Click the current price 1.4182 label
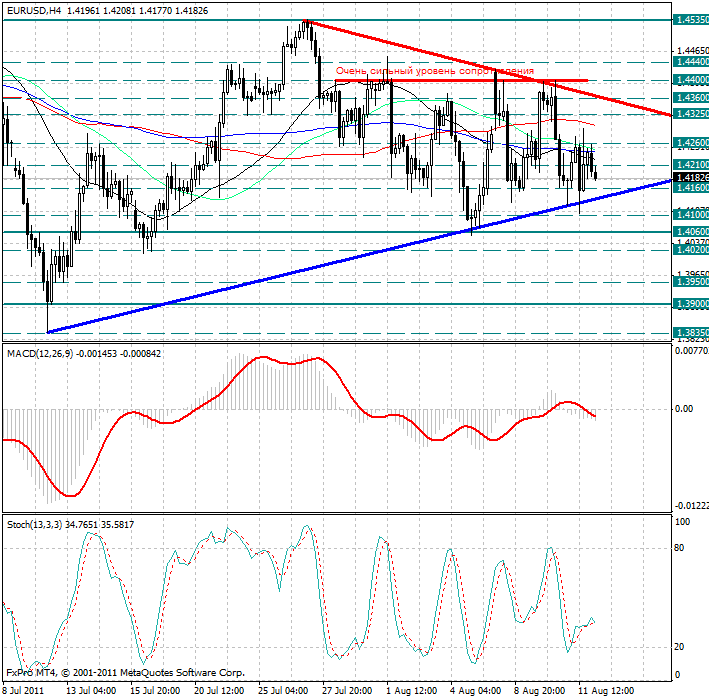 [691, 177]
